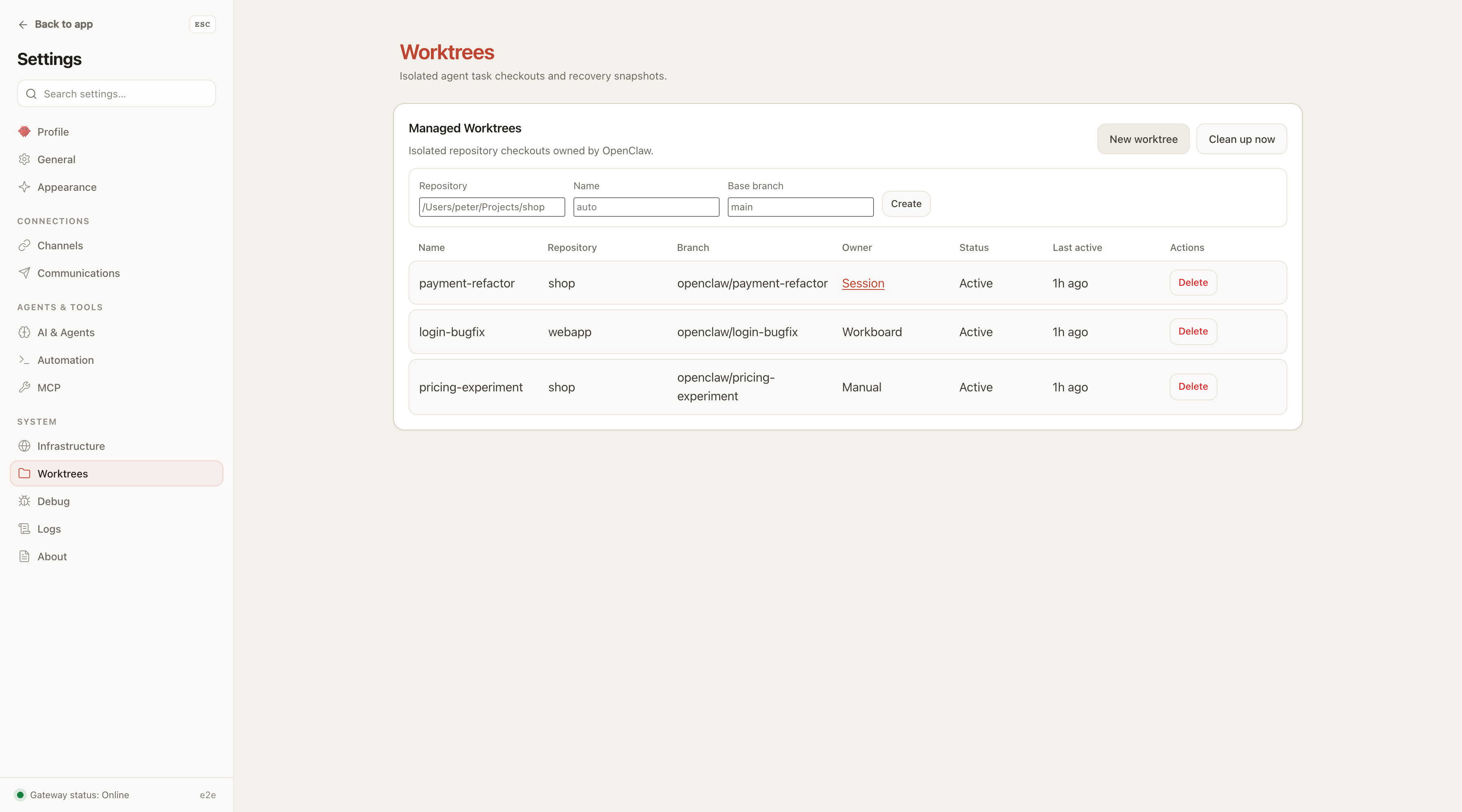Open Communications section
The width and height of the screenshot is (1462, 812).
(x=116, y=273)
